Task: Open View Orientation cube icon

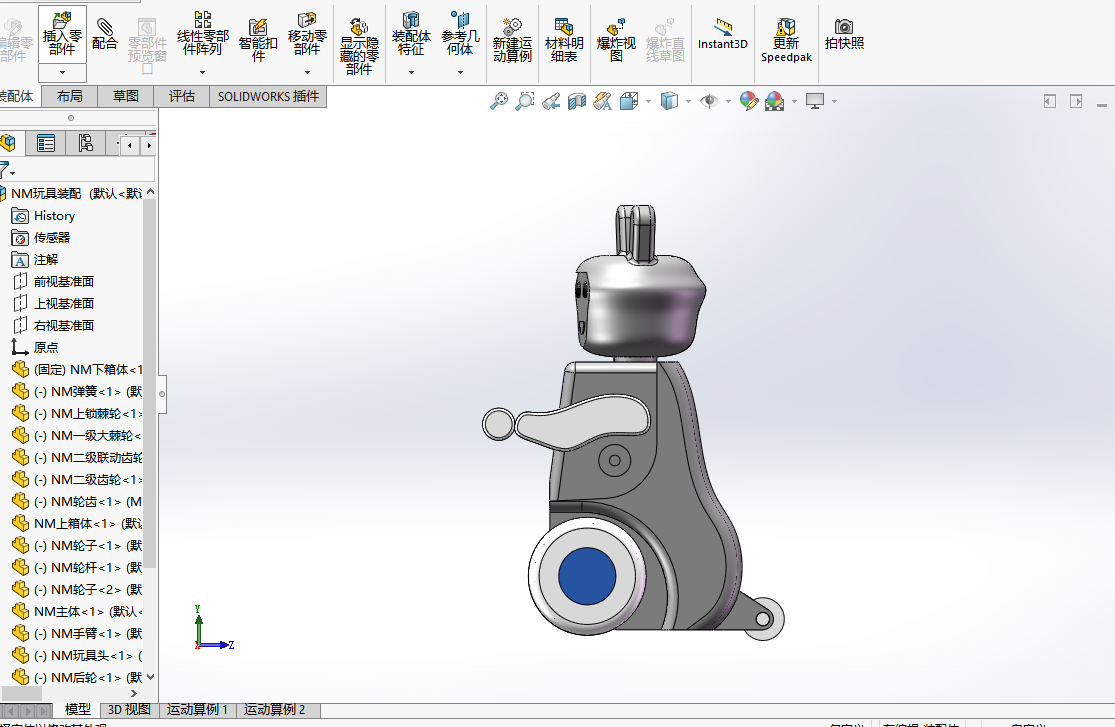Action: point(629,101)
